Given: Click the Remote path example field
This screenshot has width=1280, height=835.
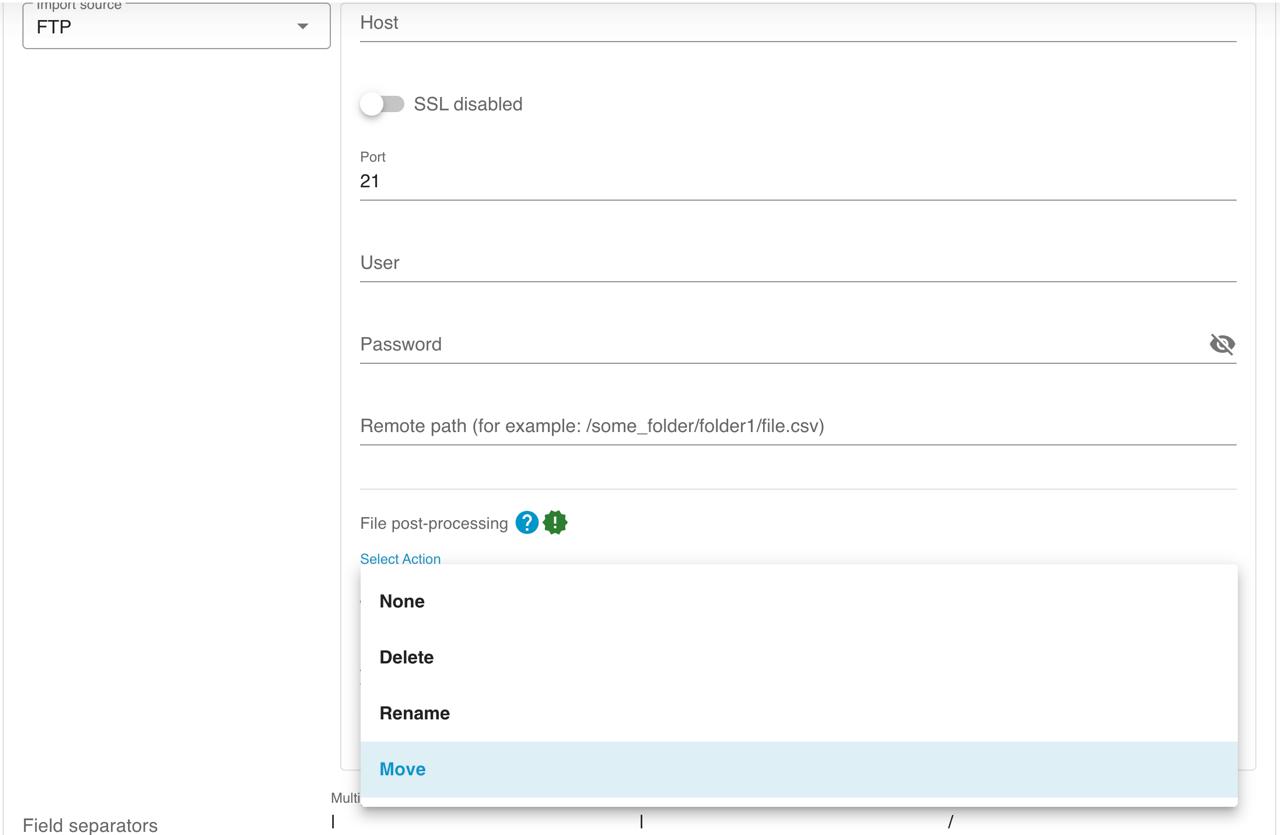Looking at the screenshot, I should click(x=700, y=426).
